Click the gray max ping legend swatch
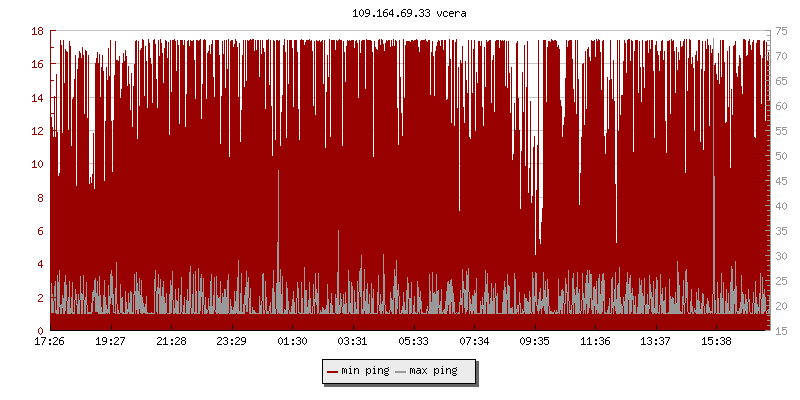Viewport: 800px width, 400px height. tap(401, 372)
